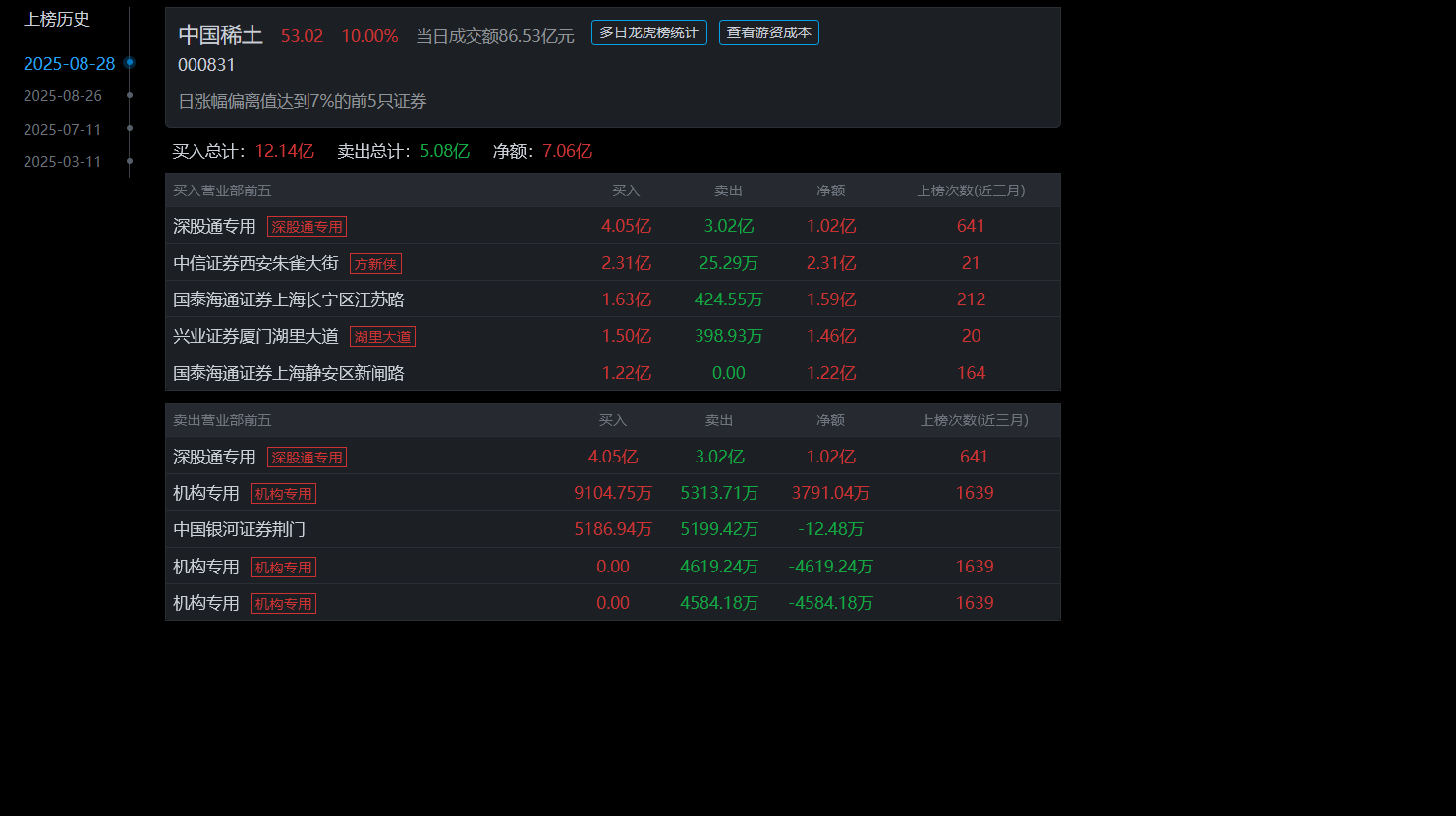Click the 164 listing count
This screenshot has width=1456, height=816.
point(971,373)
